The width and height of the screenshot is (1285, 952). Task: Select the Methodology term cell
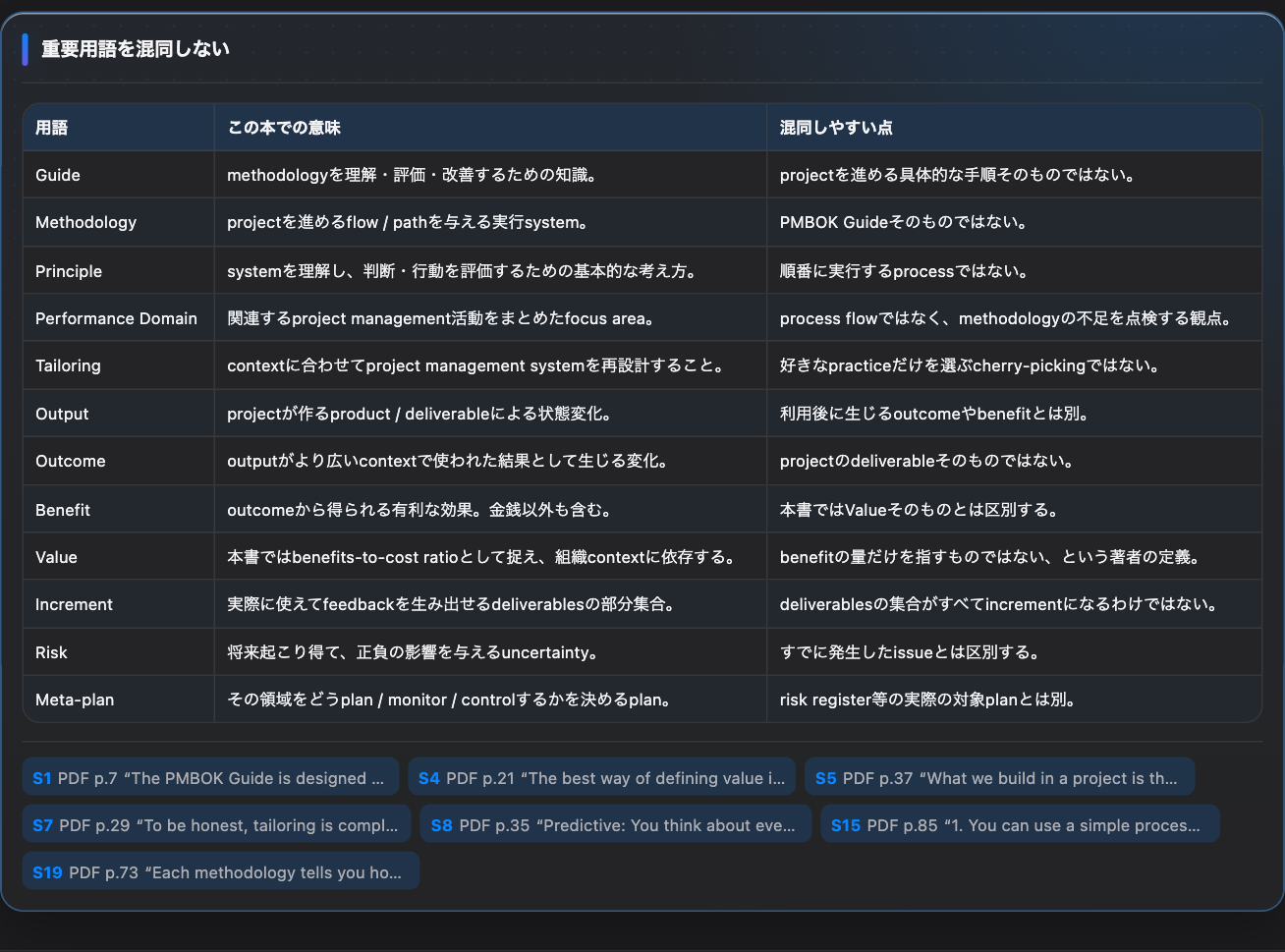(119, 222)
